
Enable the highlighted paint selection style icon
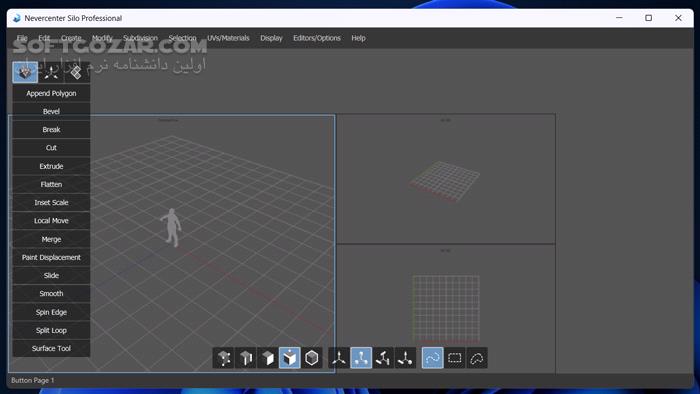click(433, 358)
